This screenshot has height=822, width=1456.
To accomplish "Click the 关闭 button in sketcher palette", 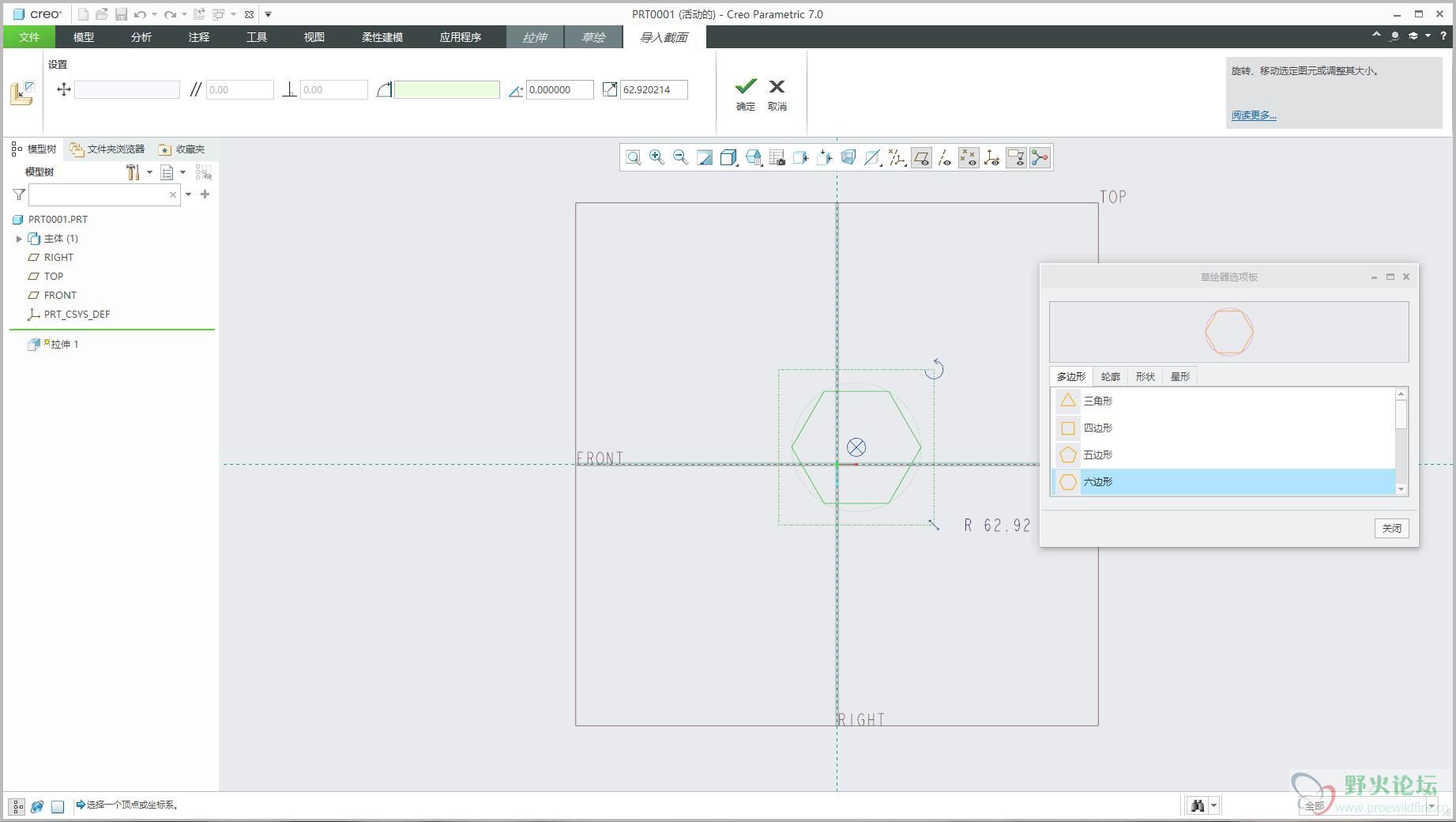I will tap(1391, 528).
